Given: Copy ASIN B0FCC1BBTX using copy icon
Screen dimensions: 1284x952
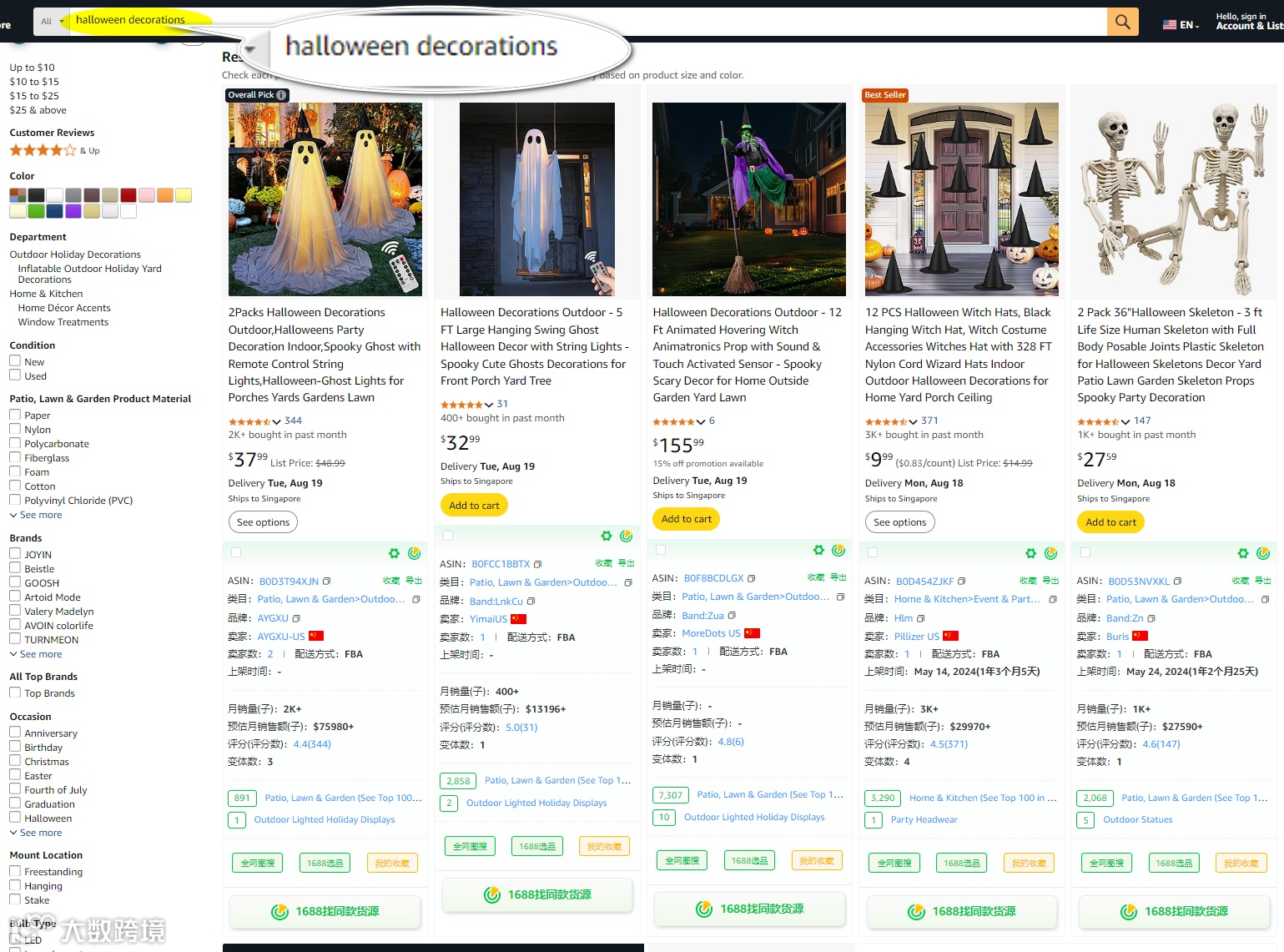Looking at the screenshot, I should pyautogui.click(x=537, y=564).
